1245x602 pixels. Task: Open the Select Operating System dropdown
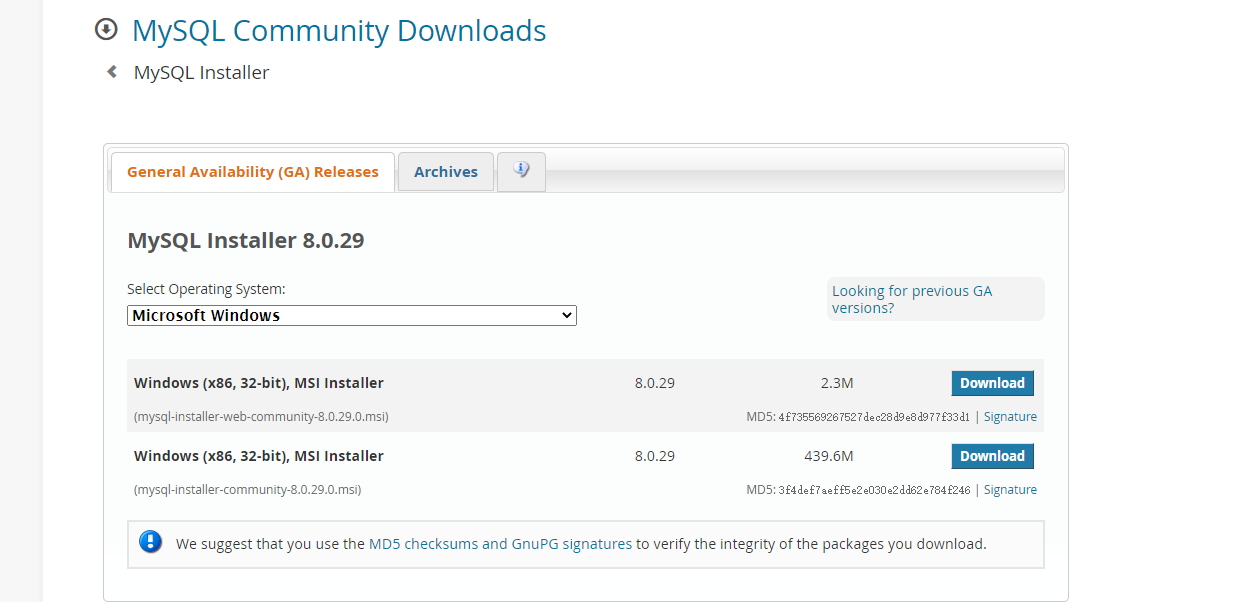point(352,315)
